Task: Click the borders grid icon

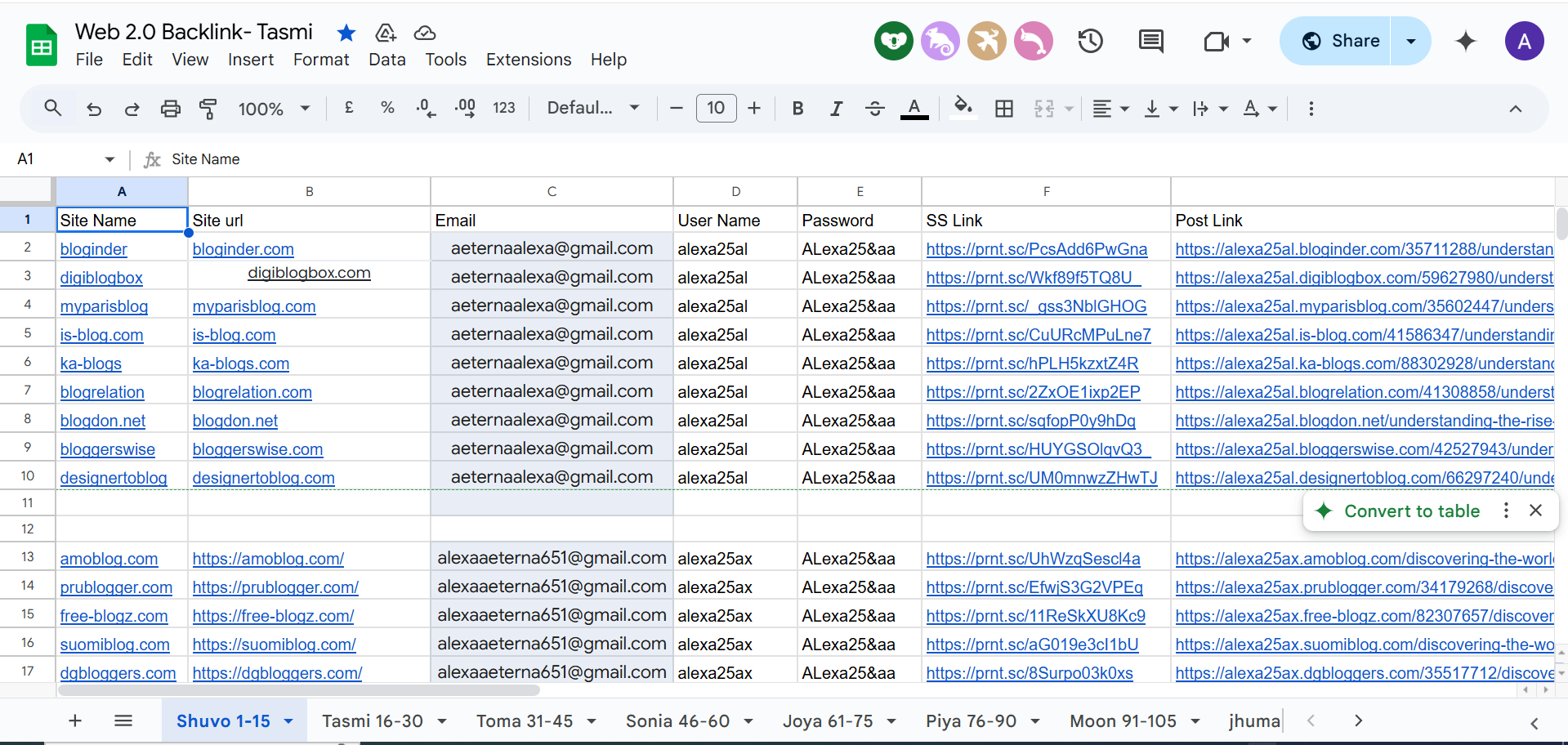Action: (1003, 109)
